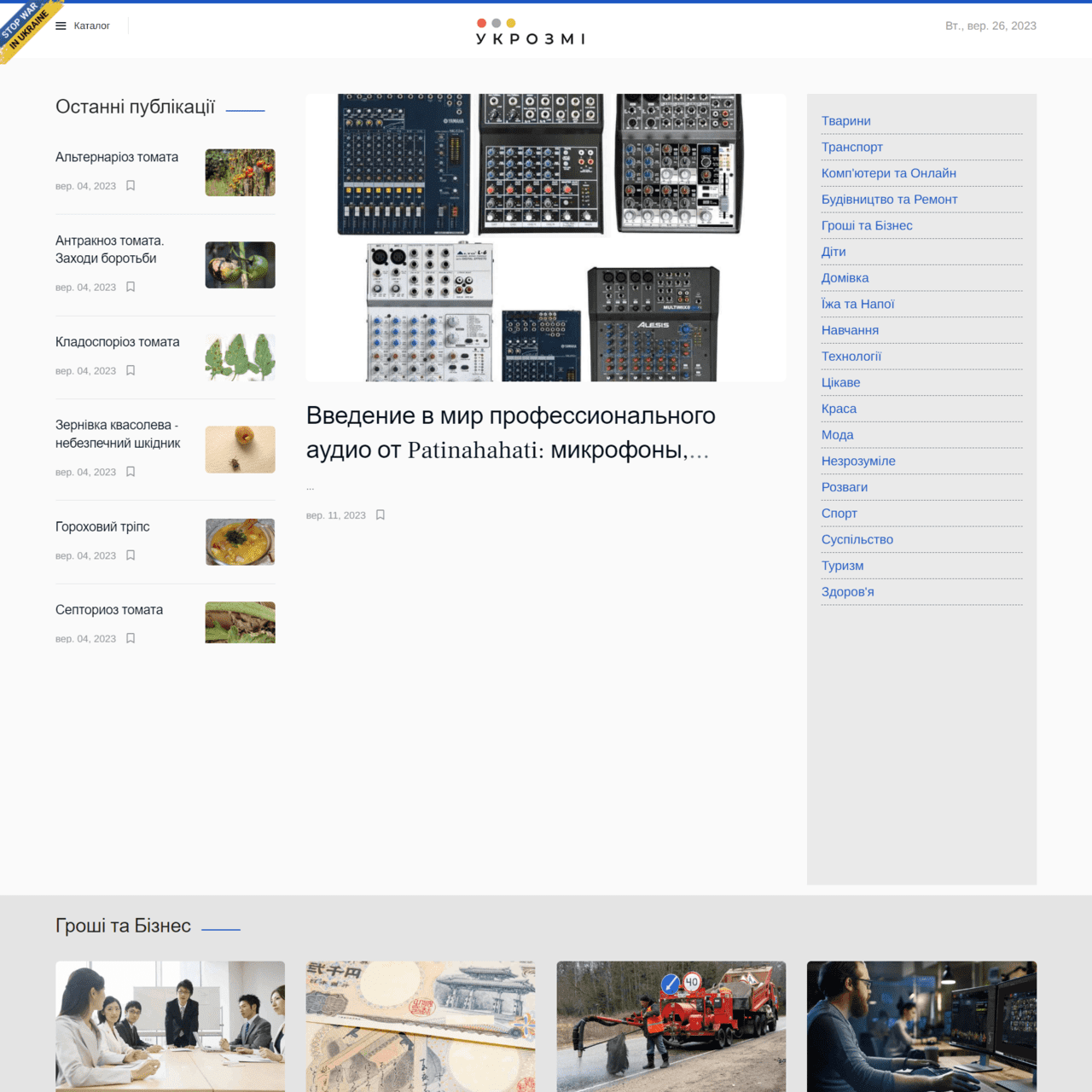This screenshot has height=1092, width=1092.
Task: Open the Тварини category
Action: (x=846, y=121)
